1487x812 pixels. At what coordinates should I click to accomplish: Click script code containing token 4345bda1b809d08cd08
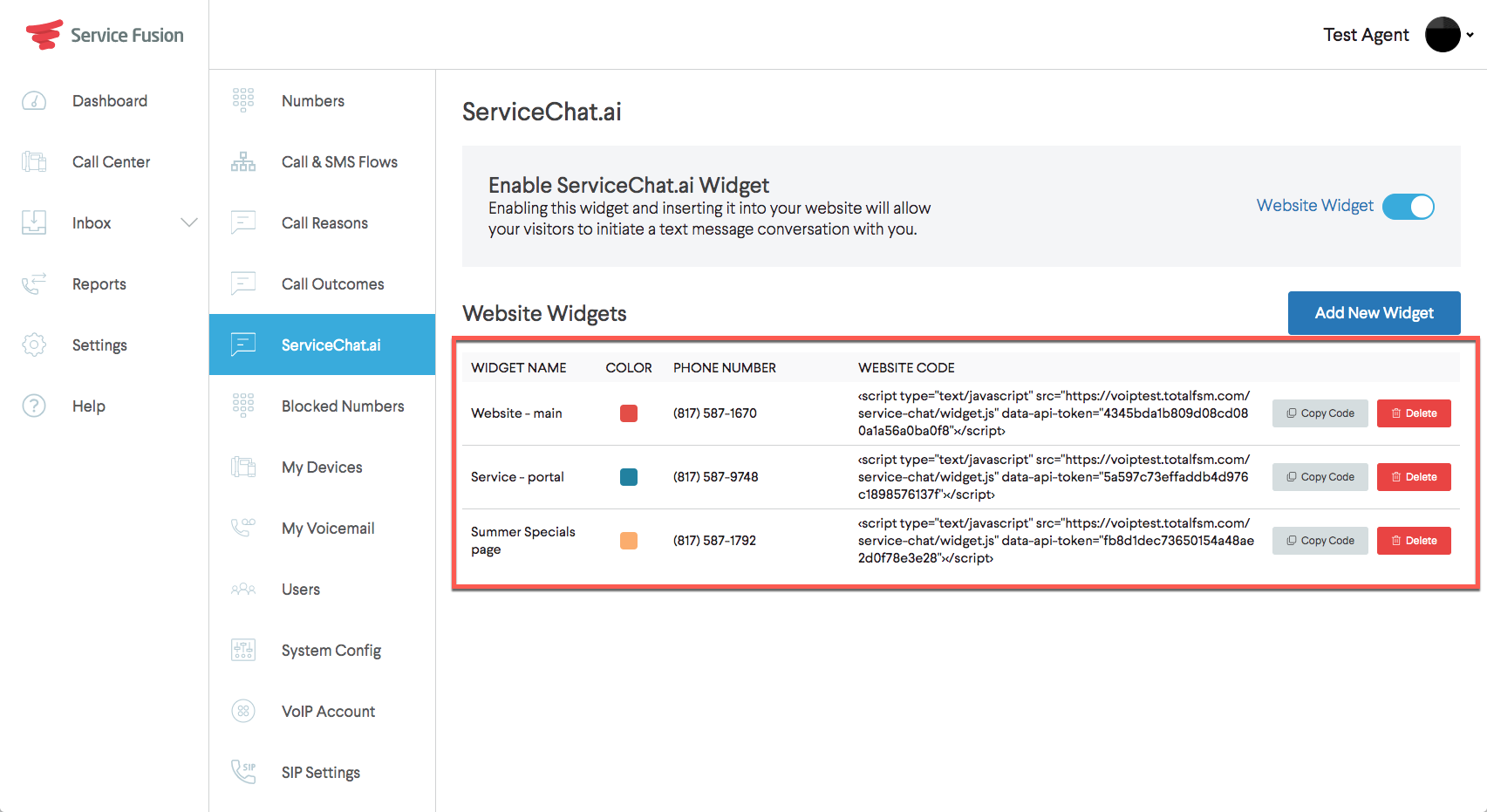point(1054,413)
